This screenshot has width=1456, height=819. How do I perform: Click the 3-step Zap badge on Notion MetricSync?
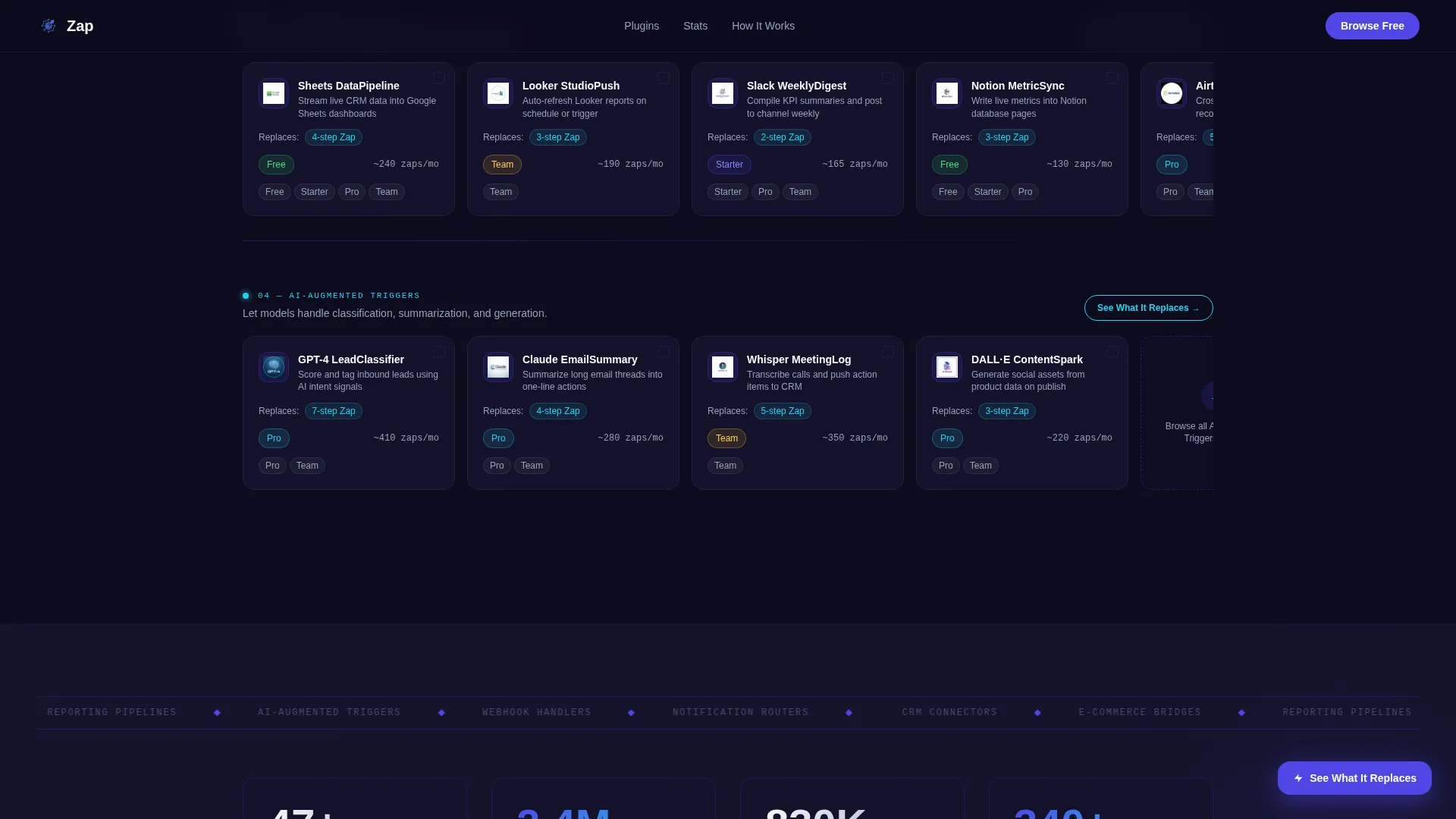[x=1007, y=137]
